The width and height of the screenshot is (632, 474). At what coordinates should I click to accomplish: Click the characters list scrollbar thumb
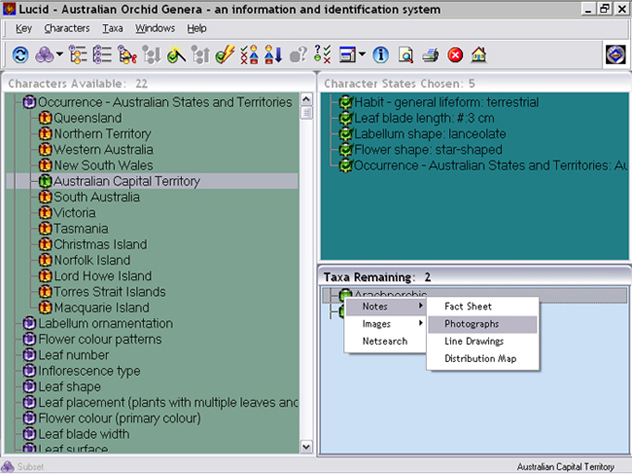click(x=306, y=113)
